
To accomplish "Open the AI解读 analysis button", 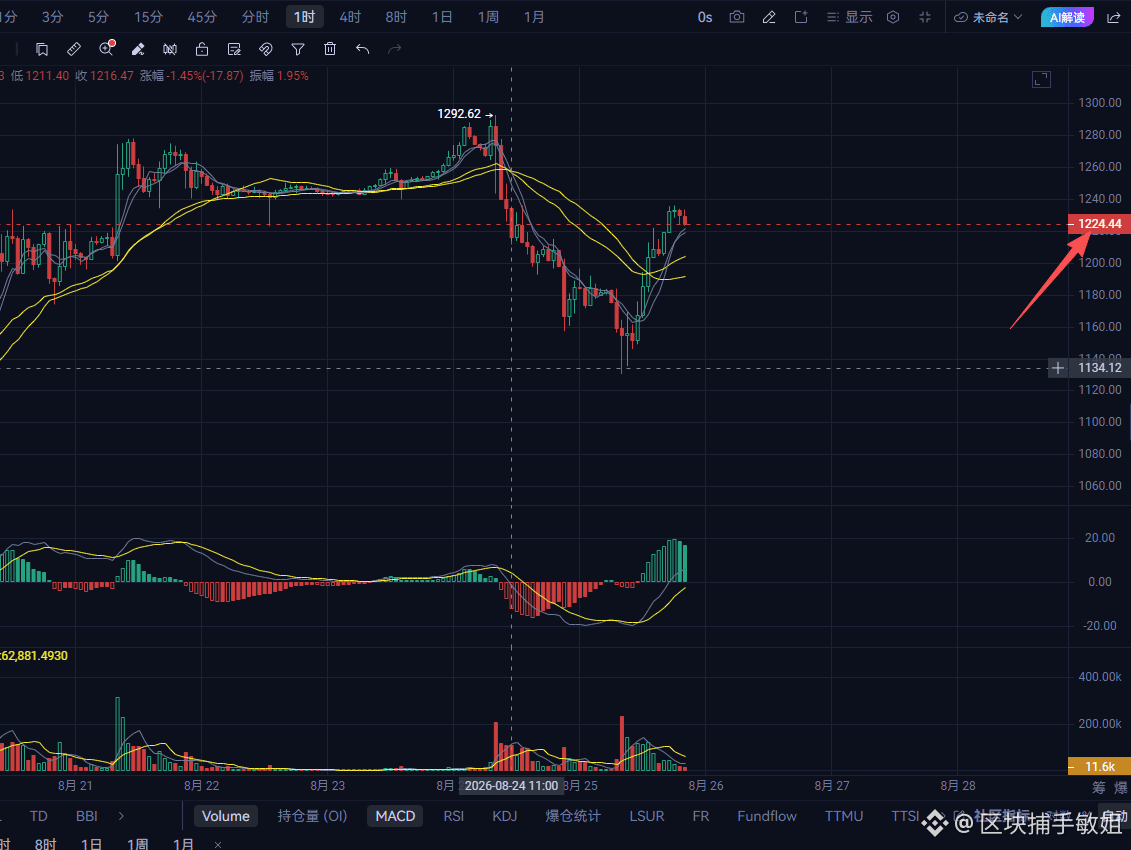I will pos(1067,17).
